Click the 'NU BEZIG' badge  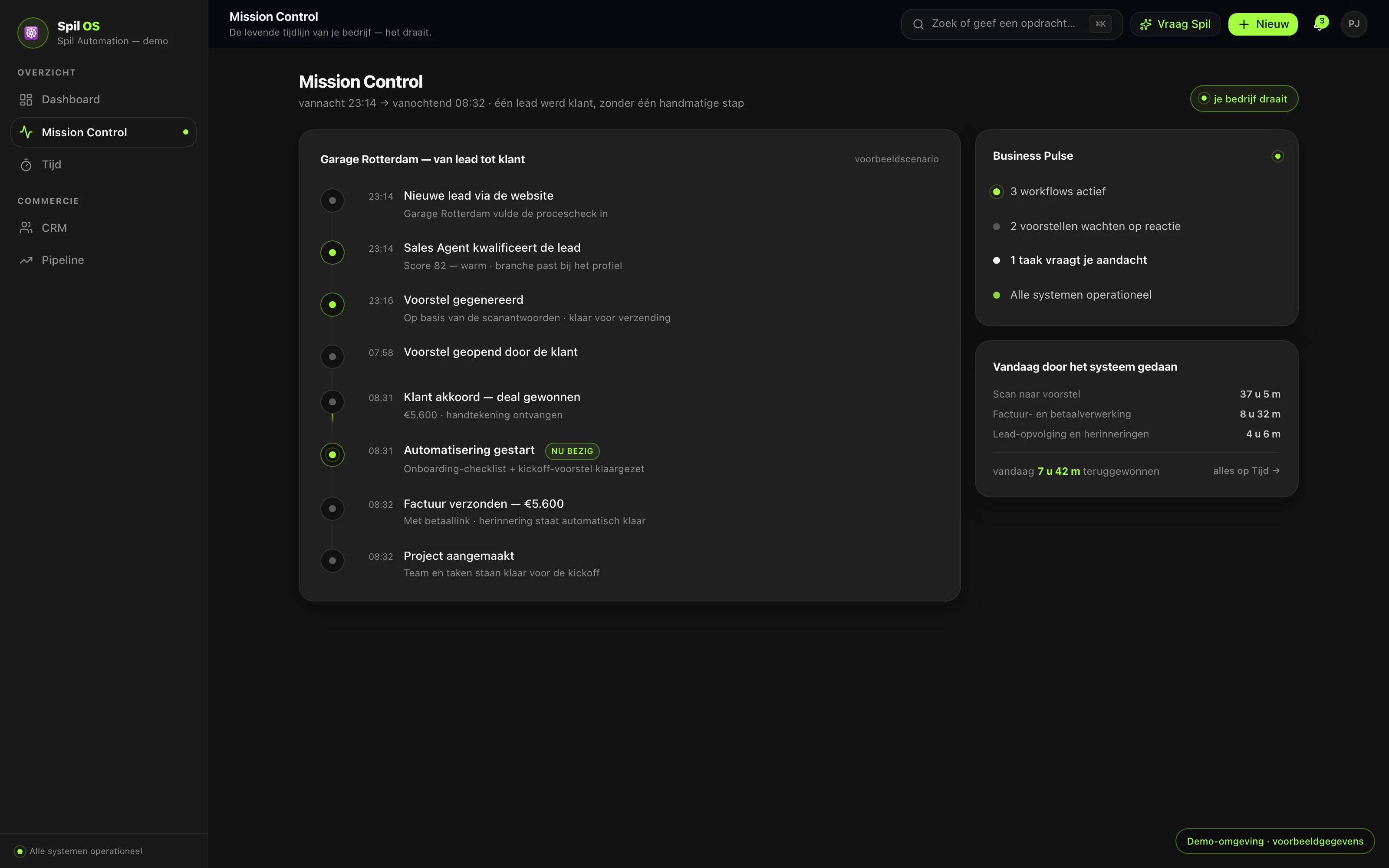coord(572,451)
